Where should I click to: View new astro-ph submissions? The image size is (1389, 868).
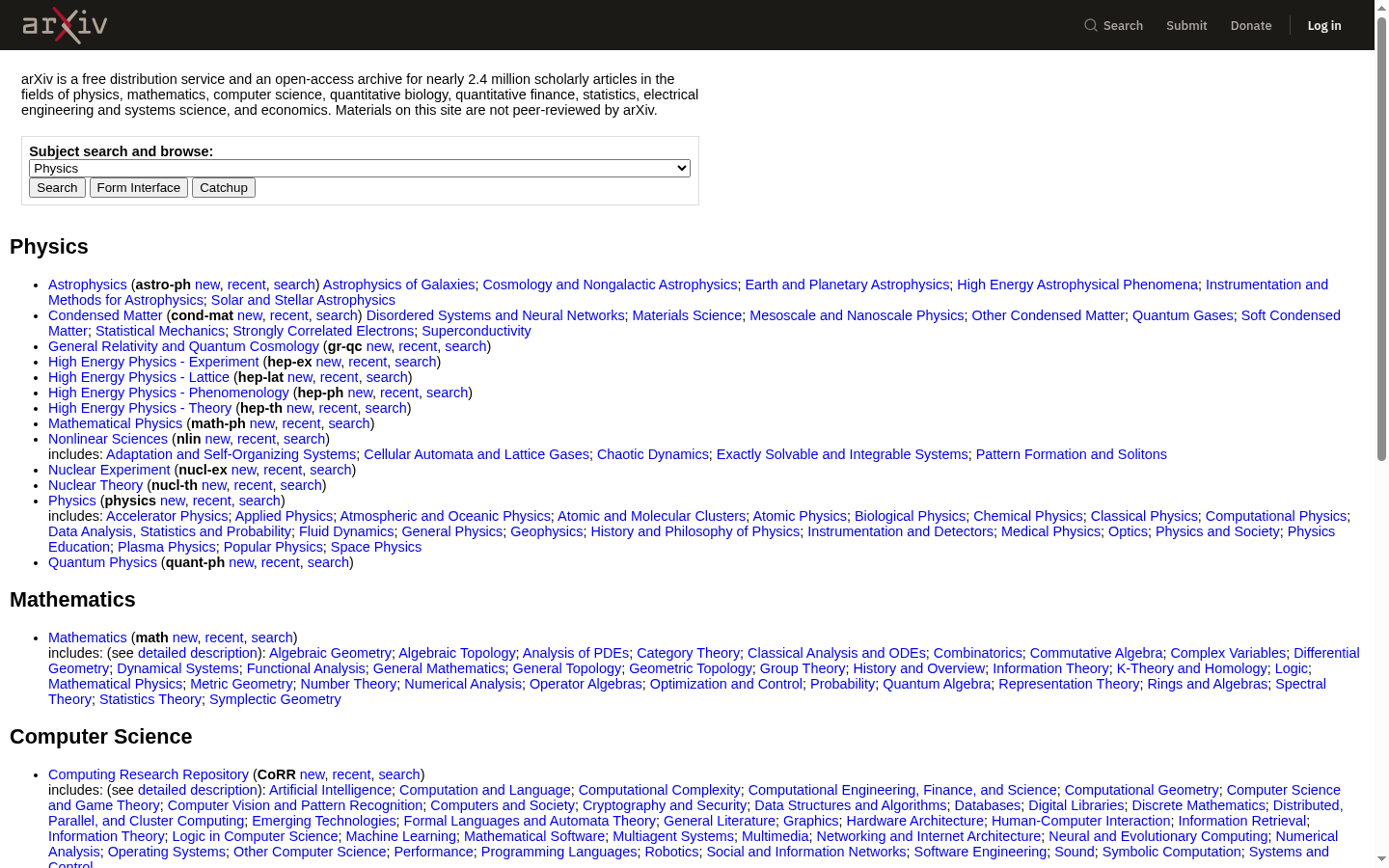coord(207,285)
